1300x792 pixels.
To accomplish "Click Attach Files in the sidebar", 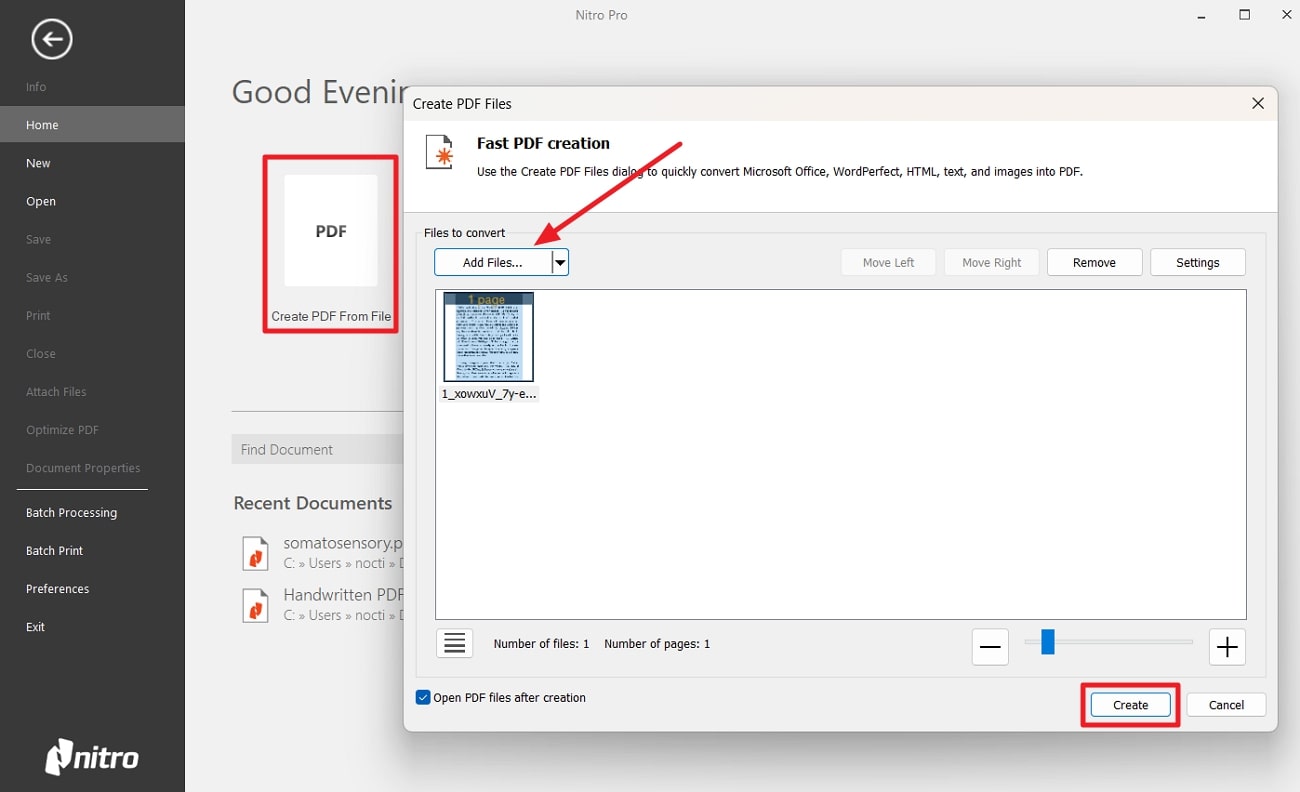I will point(56,391).
